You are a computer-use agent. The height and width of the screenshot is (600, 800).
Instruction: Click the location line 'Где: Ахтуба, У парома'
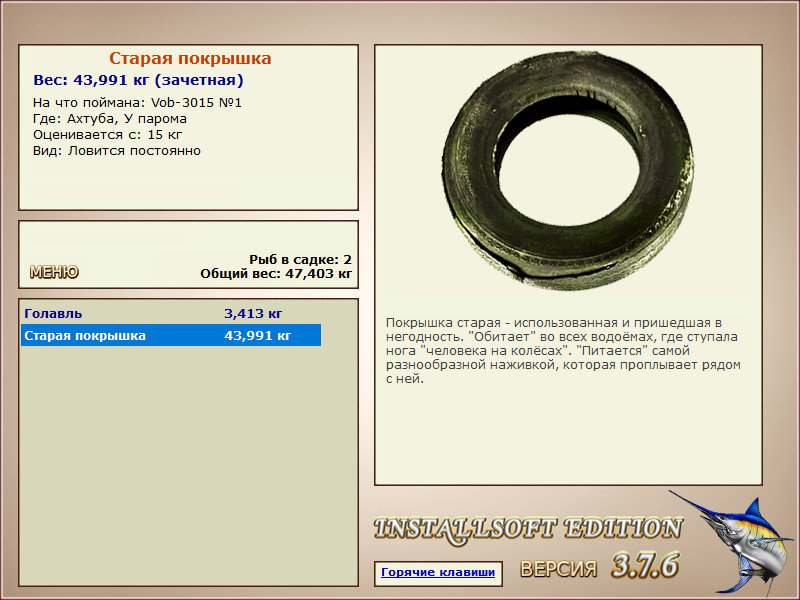(x=110, y=119)
